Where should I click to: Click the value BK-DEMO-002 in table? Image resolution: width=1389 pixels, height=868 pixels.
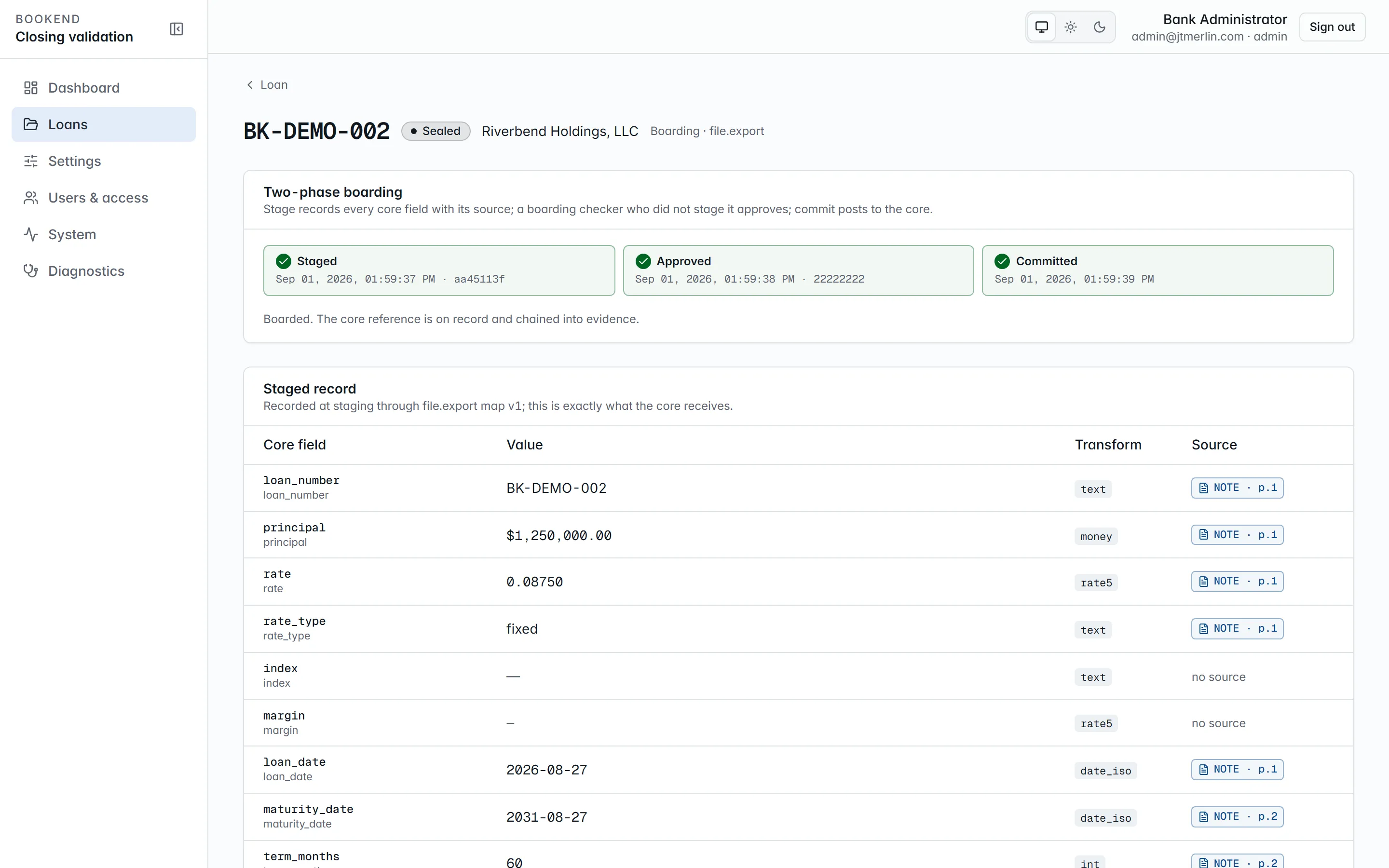pyautogui.click(x=556, y=488)
